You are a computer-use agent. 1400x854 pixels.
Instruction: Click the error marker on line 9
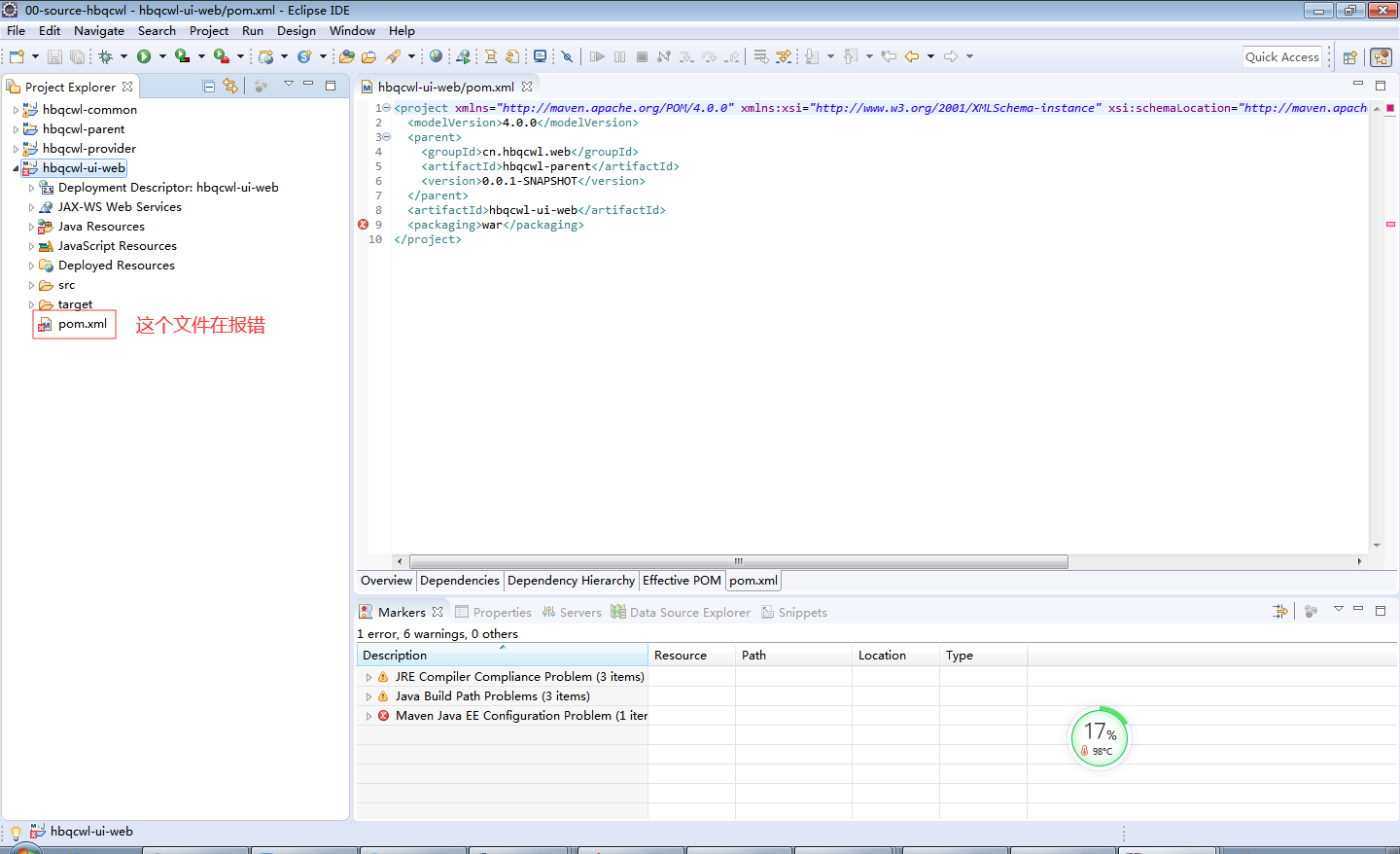364,225
